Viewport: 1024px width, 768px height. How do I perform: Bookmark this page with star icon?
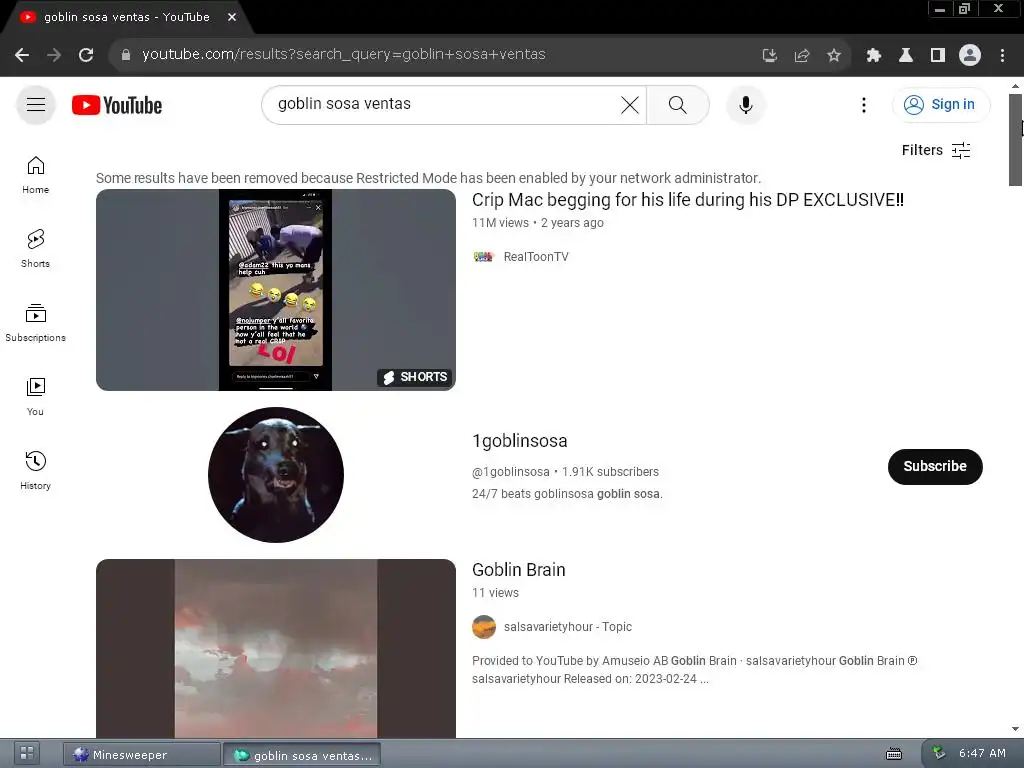(x=834, y=55)
